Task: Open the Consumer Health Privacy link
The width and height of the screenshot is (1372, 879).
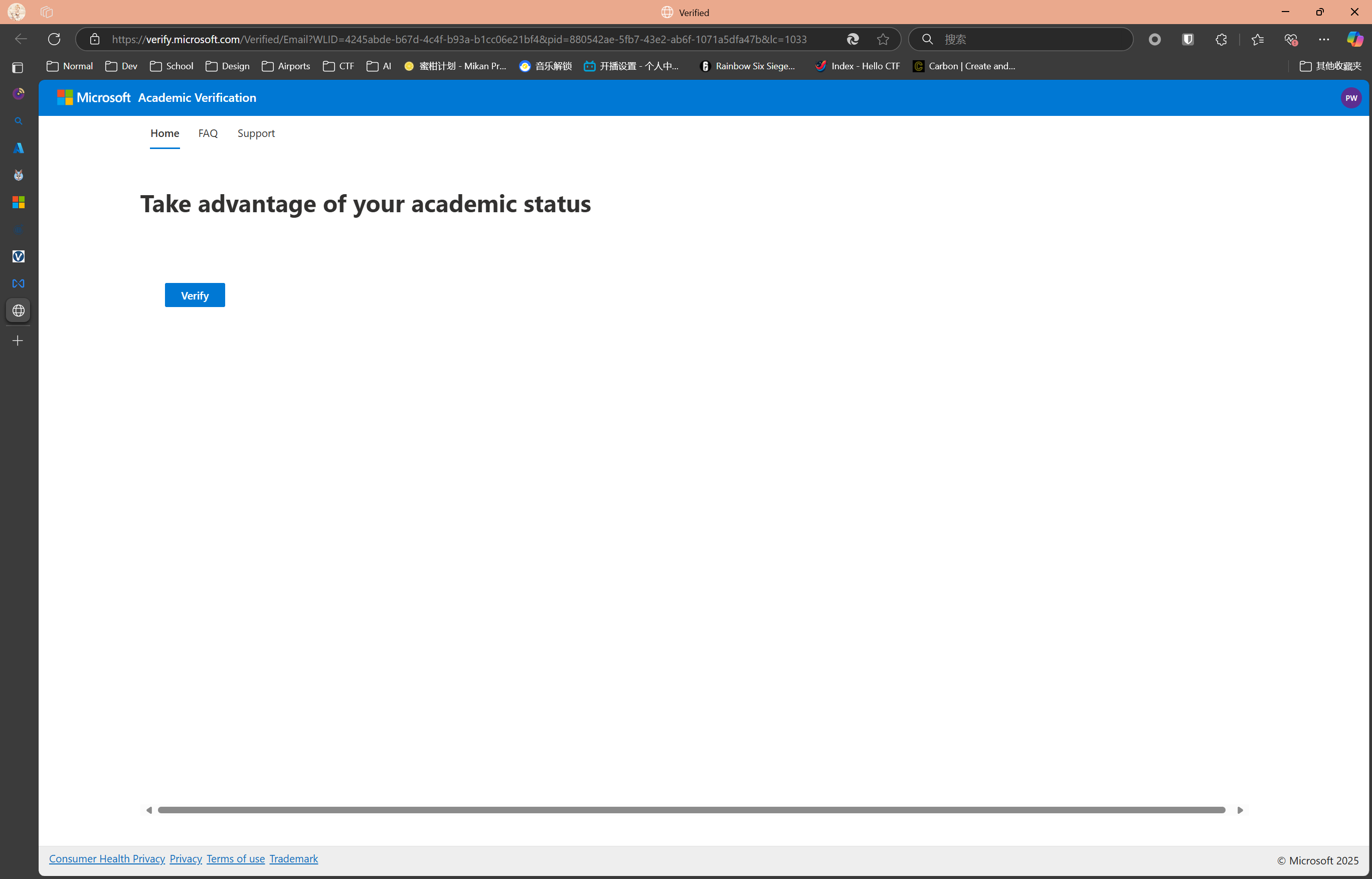Action: pyautogui.click(x=107, y=858)
